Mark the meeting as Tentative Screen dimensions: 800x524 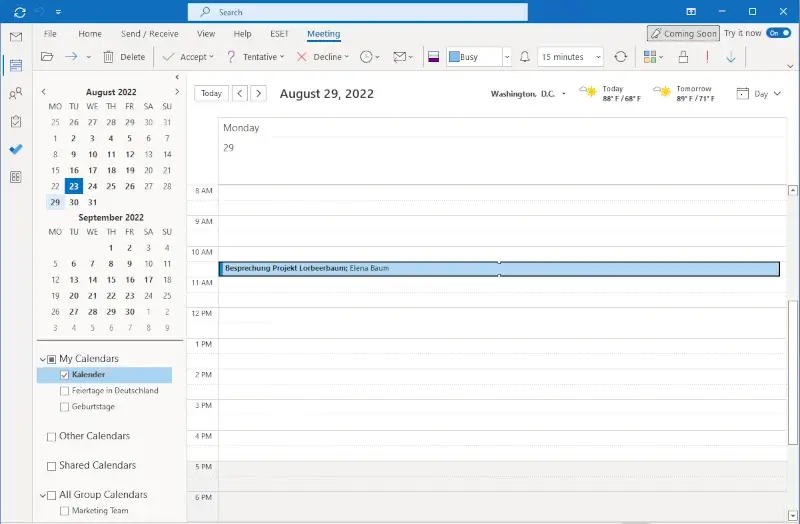[255, 57]
